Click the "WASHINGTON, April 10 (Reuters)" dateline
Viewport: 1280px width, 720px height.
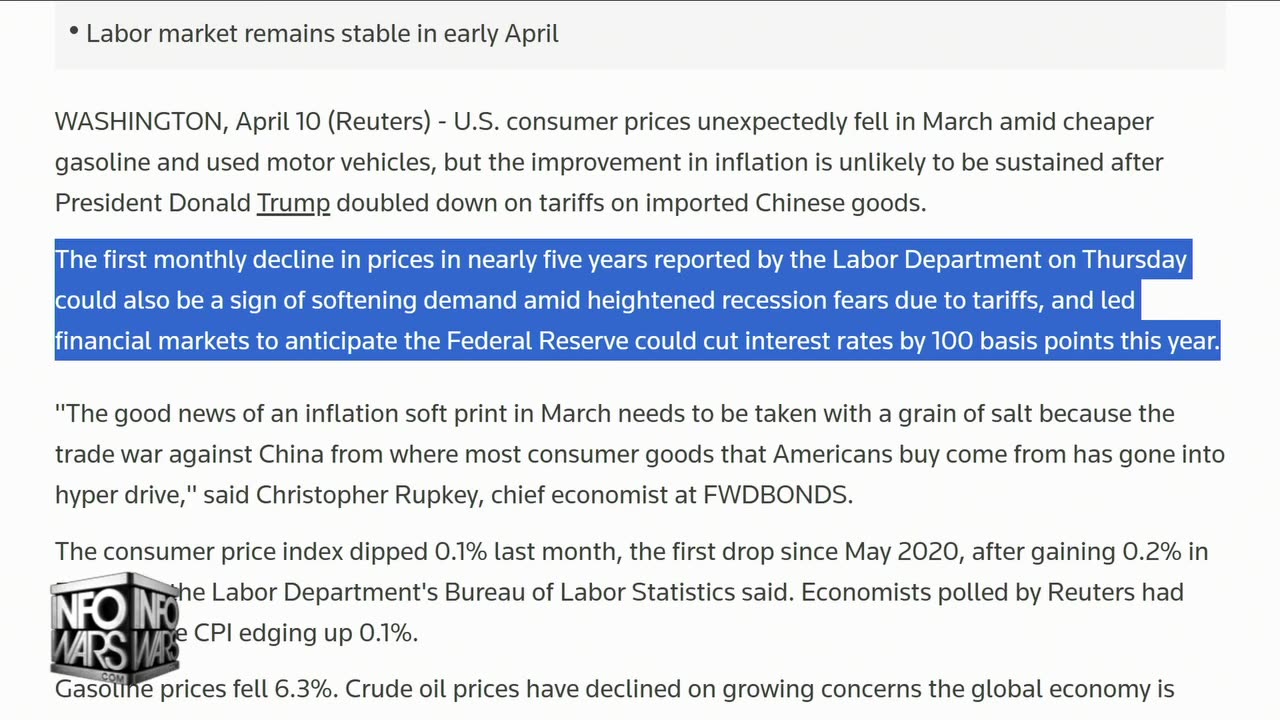click(242, 122)
